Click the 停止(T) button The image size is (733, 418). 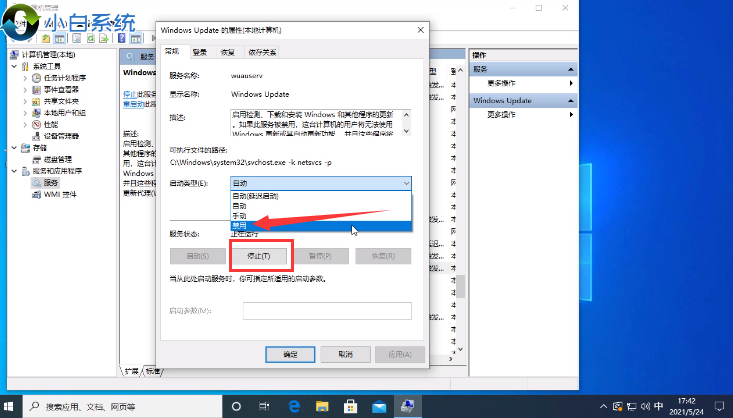tap(259, 256)
